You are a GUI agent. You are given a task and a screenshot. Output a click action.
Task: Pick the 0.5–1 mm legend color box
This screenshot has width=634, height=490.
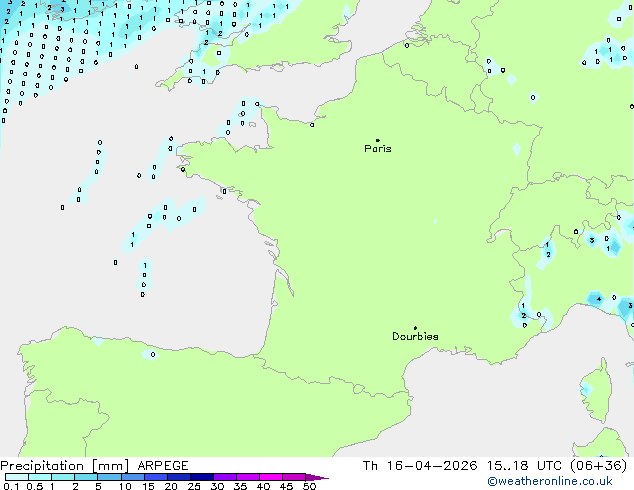click(40, 477)
